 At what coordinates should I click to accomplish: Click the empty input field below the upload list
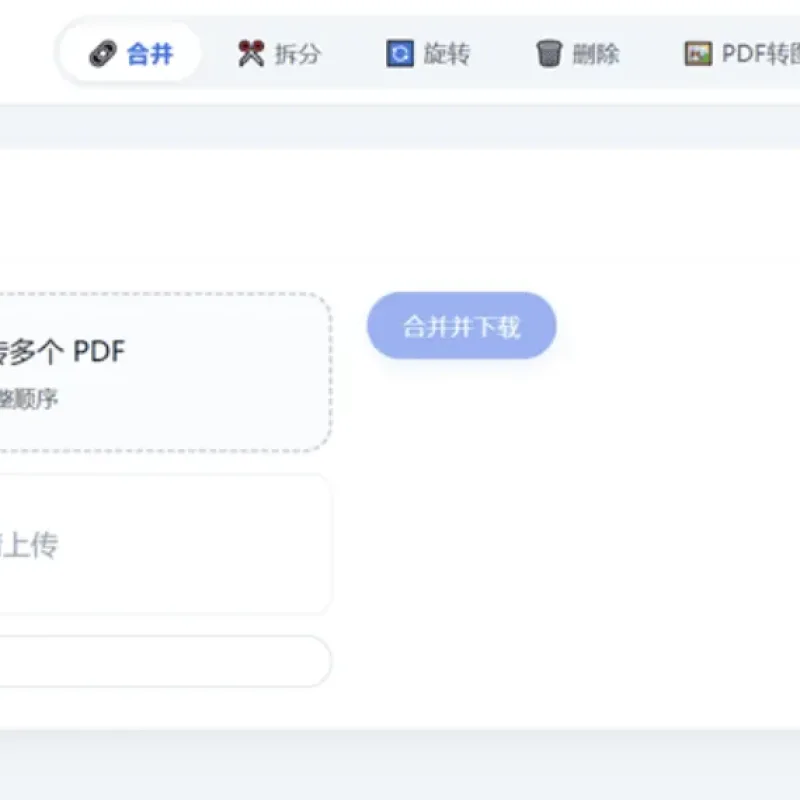(x=166, y=661)
